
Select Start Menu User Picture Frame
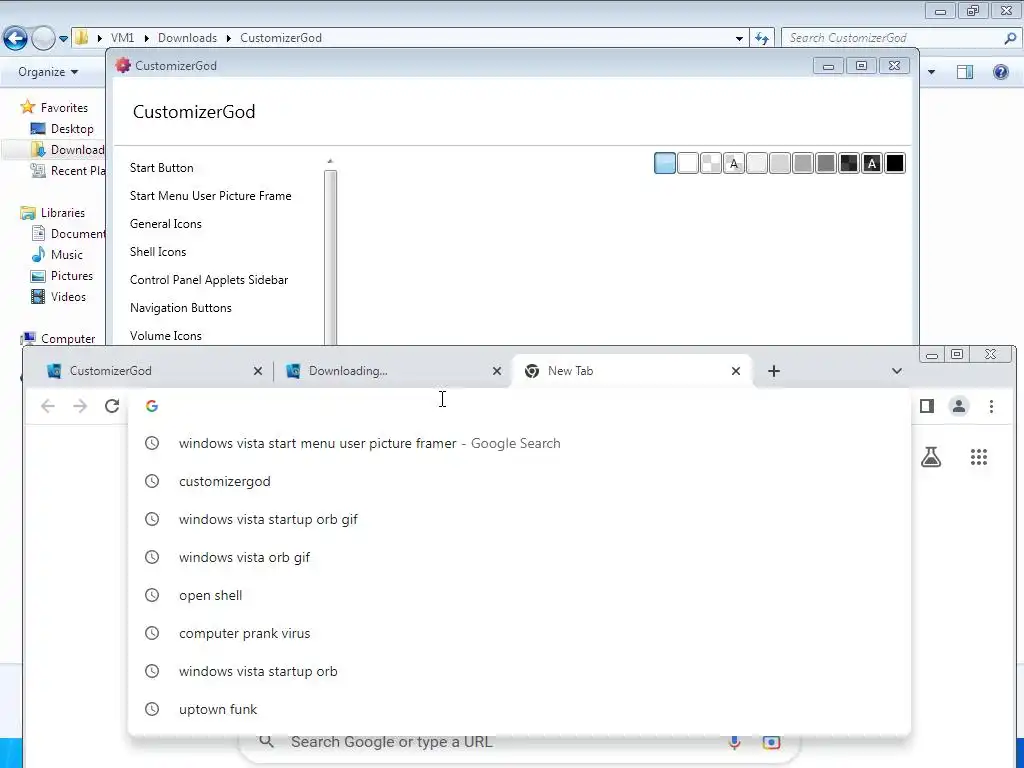click(210, 196)
